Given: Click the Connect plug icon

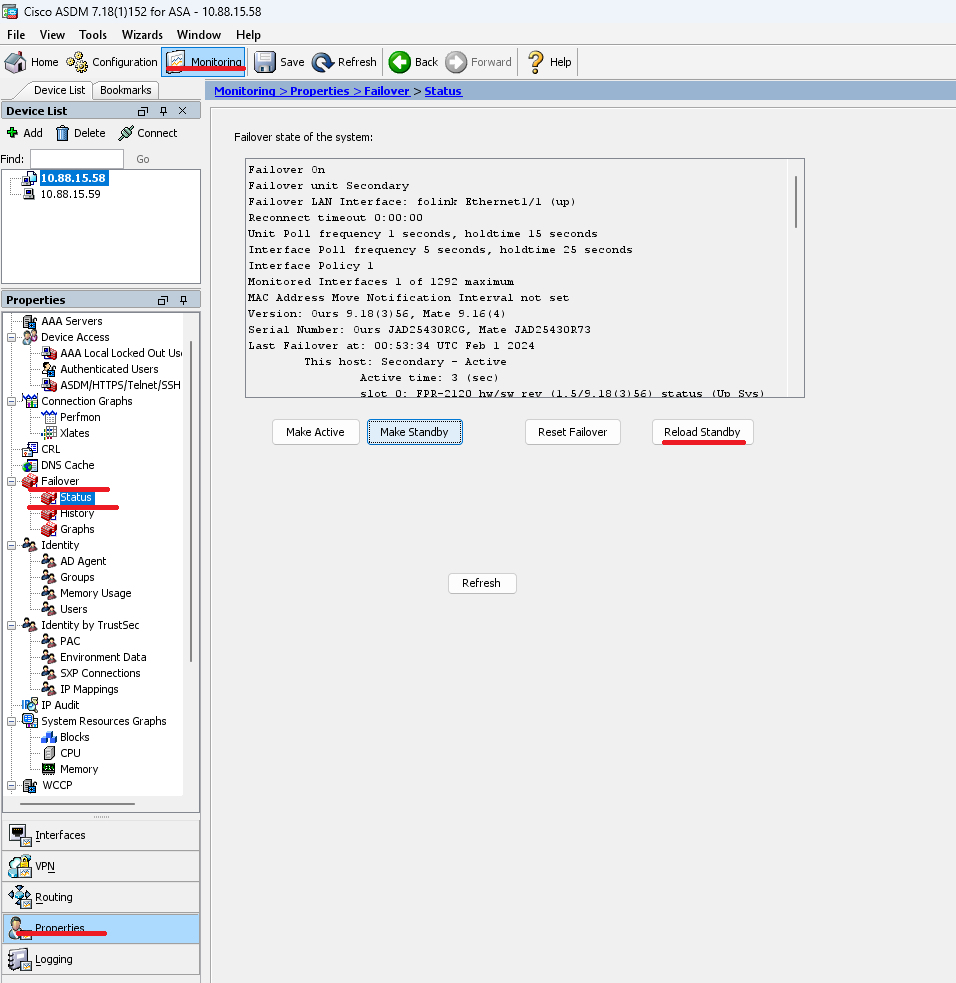Looking at the screenshot, I should click(x=126, y=133).
